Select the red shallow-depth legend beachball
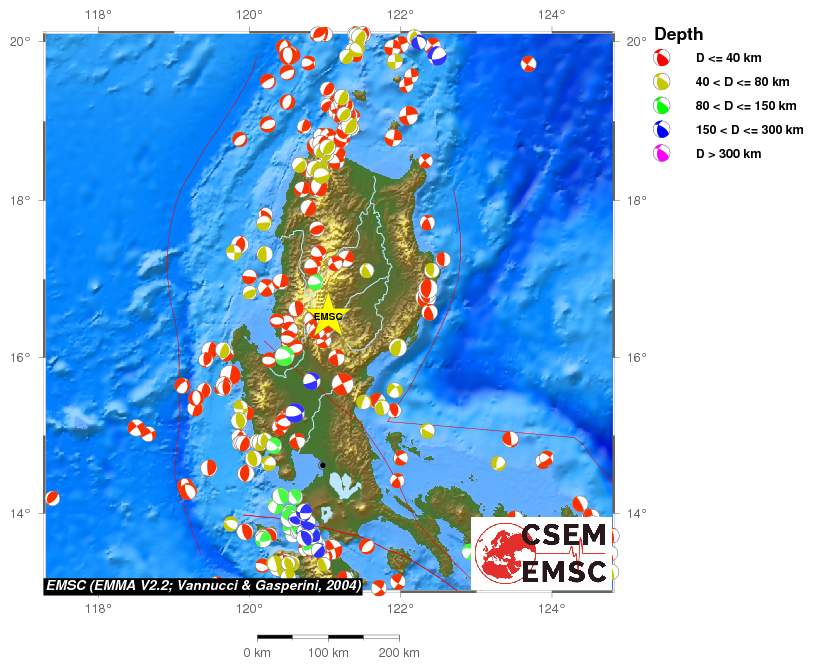813x667 pixels. 662,58
